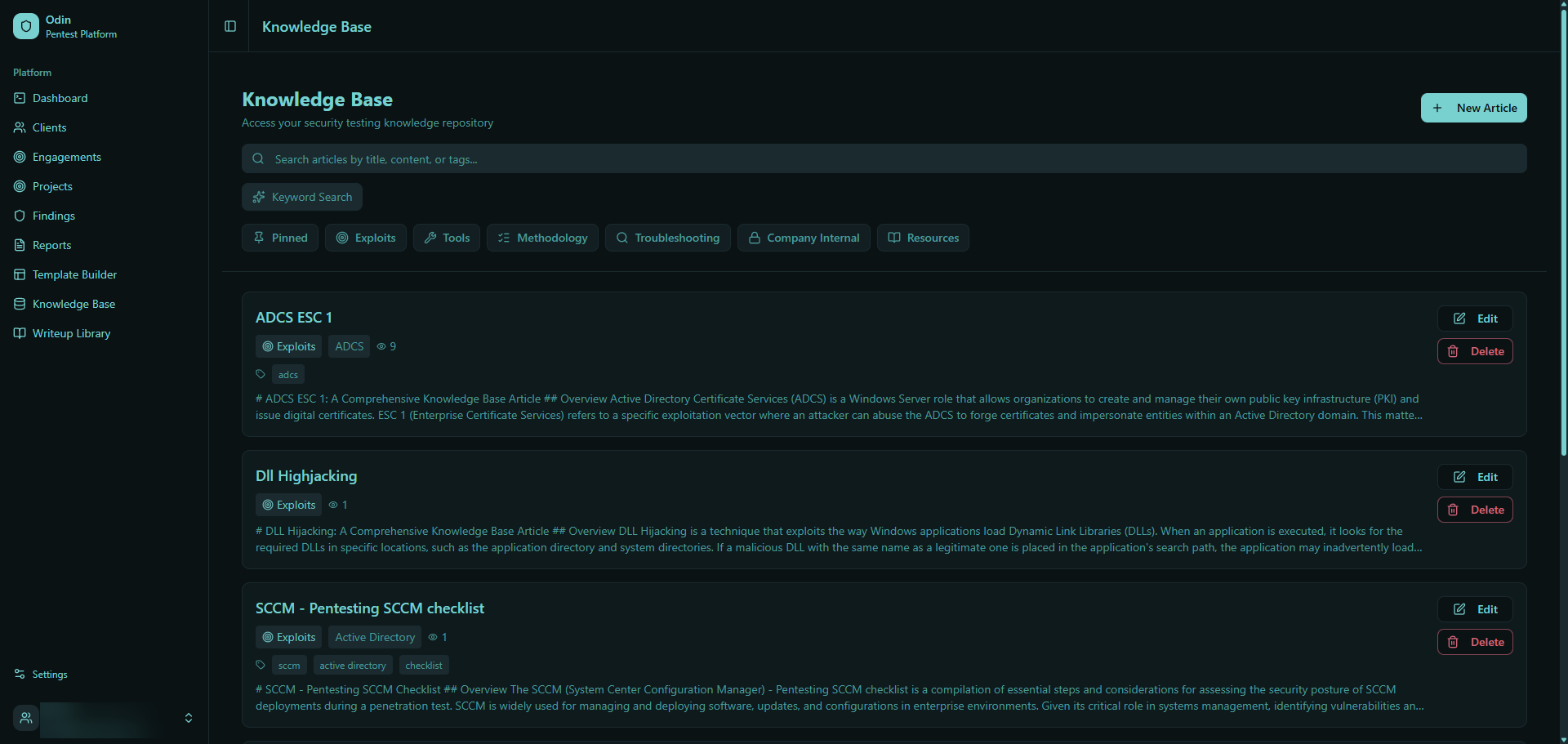Open Reports using its sidebar icon
The image size is (1568, 744).
[19, 245]
